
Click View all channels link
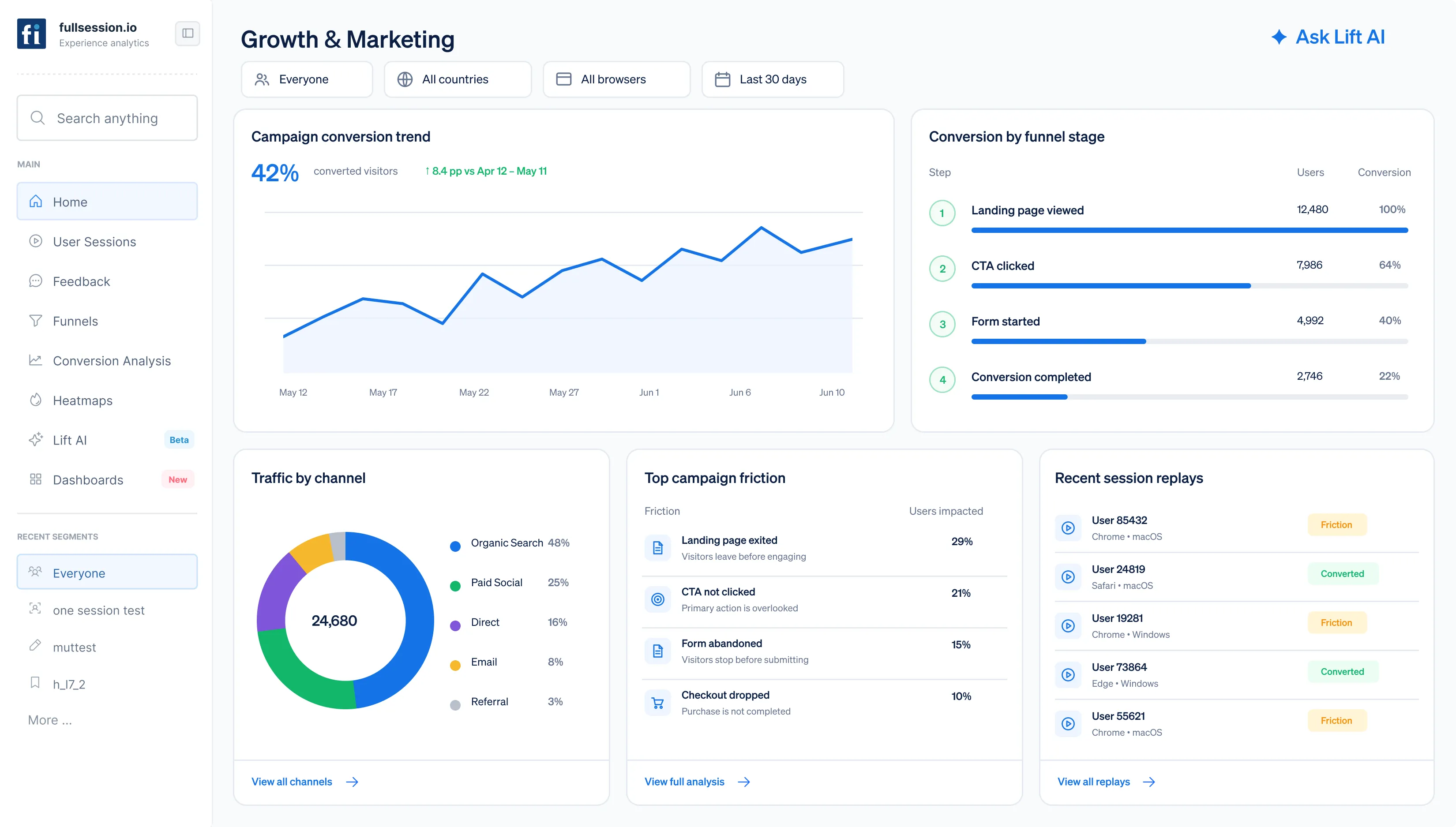(x=305, y=782)
